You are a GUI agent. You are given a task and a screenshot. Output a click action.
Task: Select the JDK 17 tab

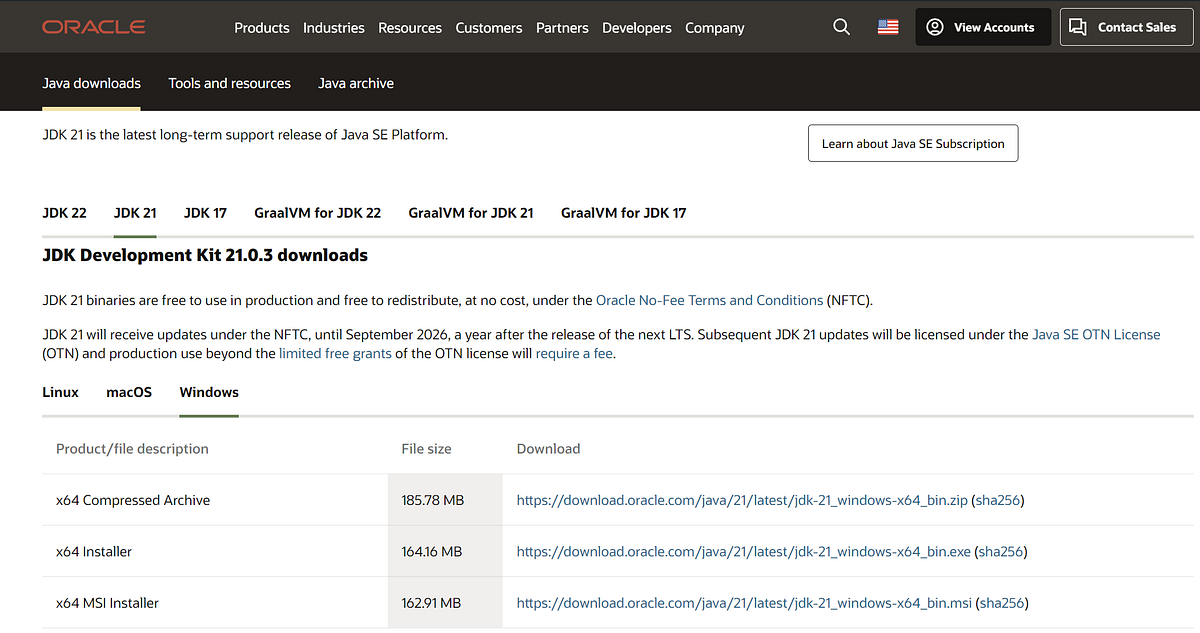tap(205, 213)
